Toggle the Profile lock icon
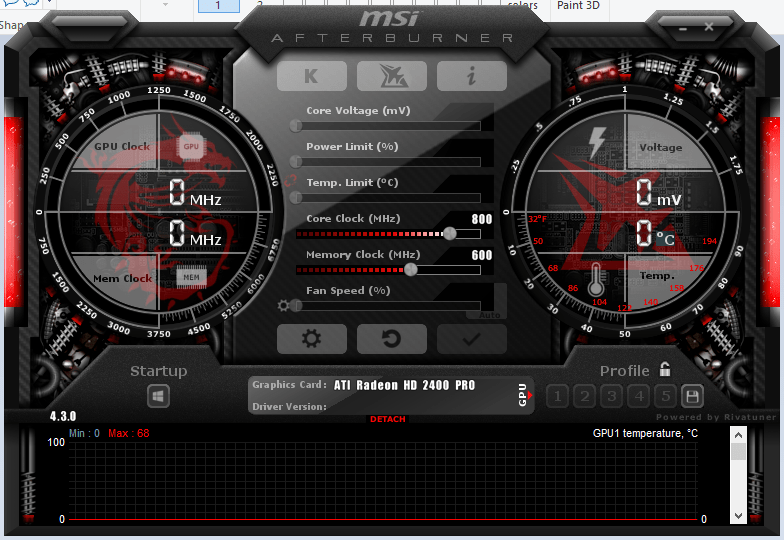Image resolution: width=784 pixels, height=540 pixels. pyautogui.click(x=665, y=370)
